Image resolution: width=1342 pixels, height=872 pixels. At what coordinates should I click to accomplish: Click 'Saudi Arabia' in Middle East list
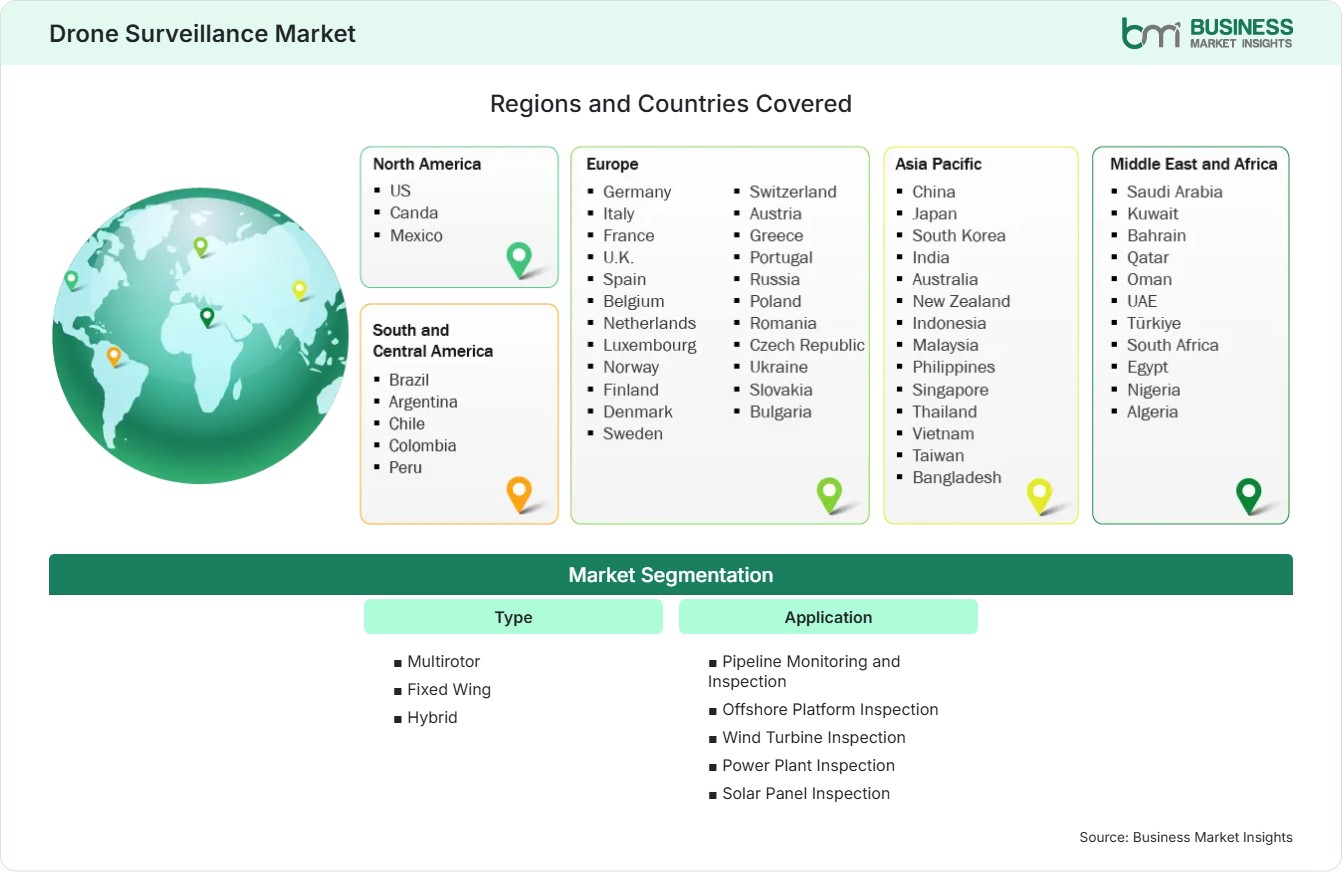pos(1175,192)
